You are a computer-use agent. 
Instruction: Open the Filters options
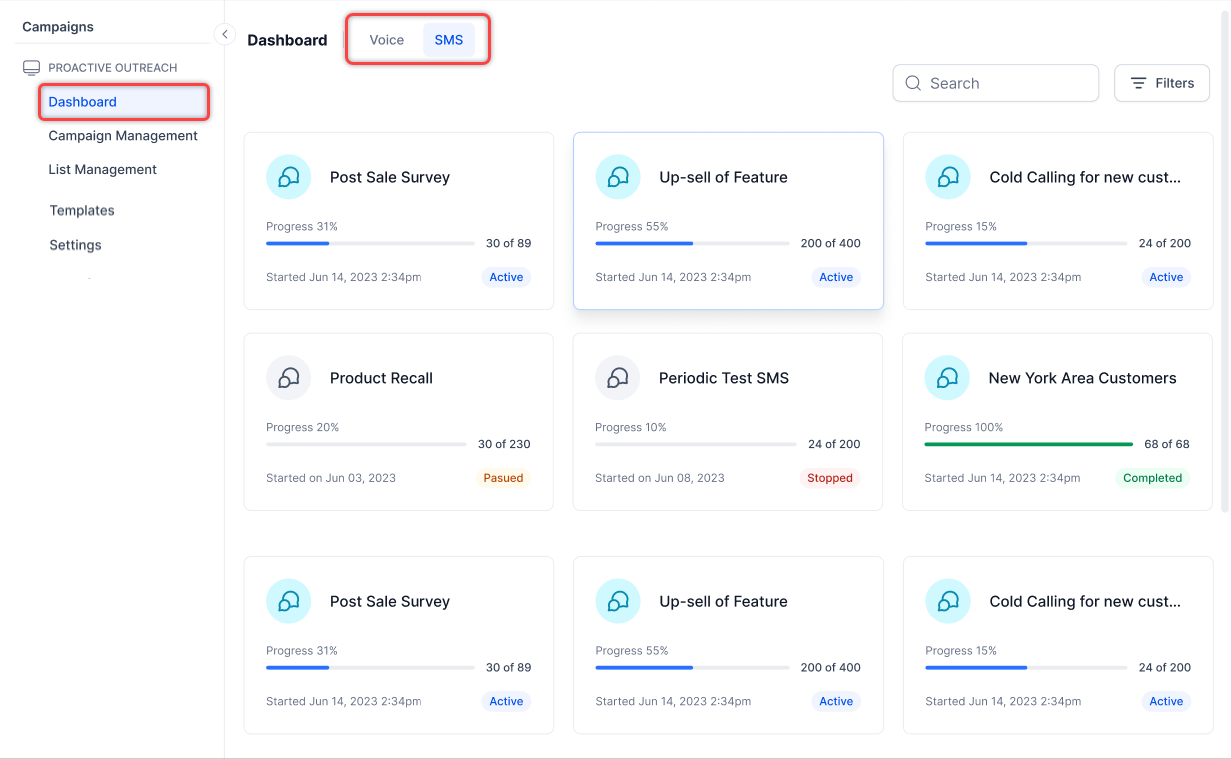point(1162,83)
